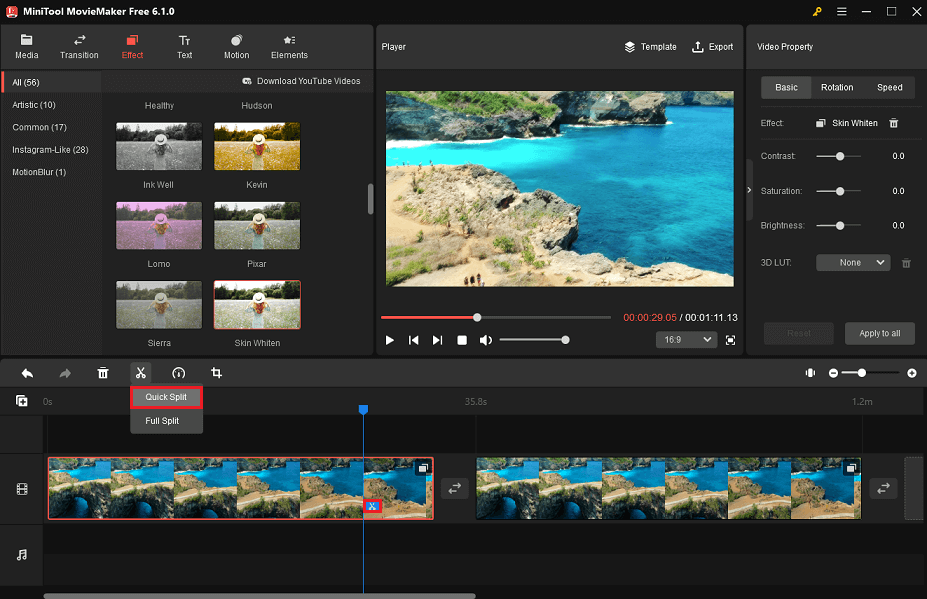Click transition icon after second clip
The image size is (927, 599).
[x=883, y=488]
